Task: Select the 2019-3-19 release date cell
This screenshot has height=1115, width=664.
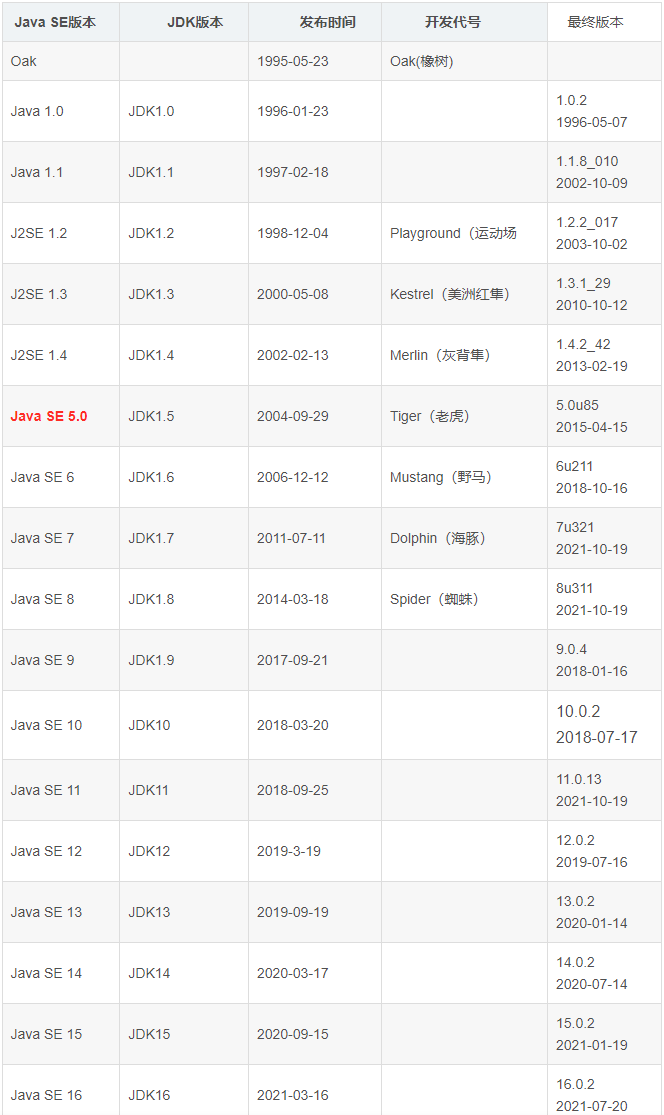Action: click(x=289, y=851)
